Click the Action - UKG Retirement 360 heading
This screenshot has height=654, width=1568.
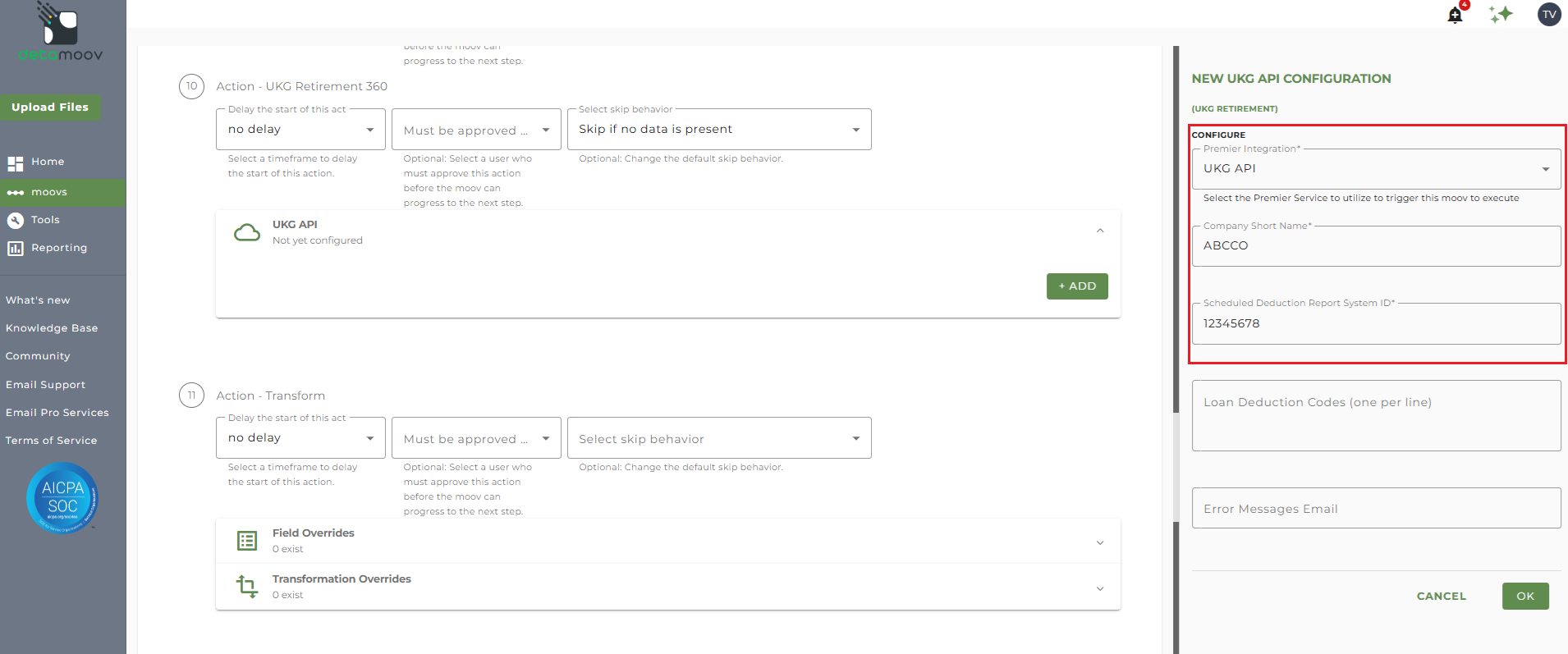tap(301, 86)
